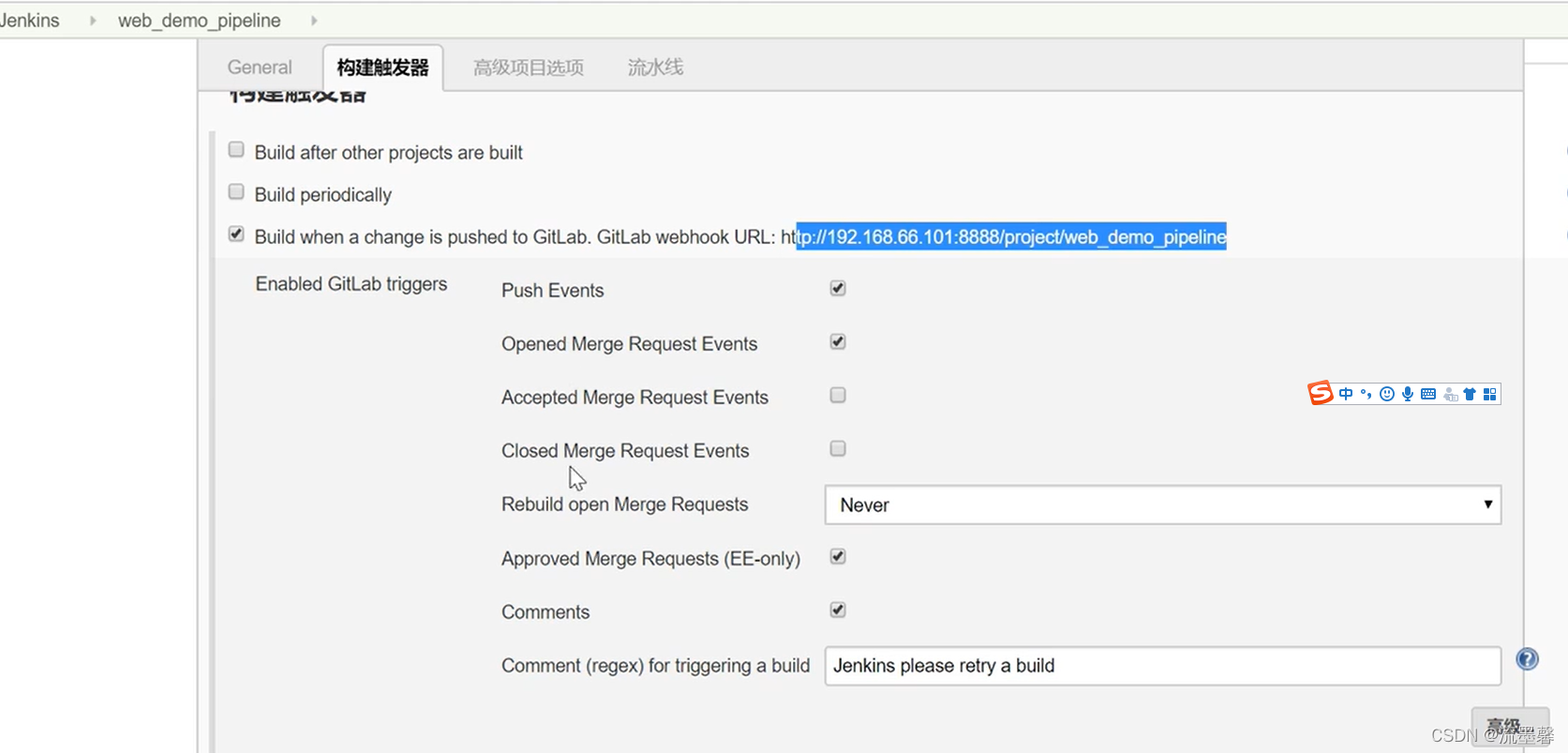The image size is (1568, 753).
Task: Click the Sogou input method logo
Action: pyautogui.click(x=1321, y=394)
